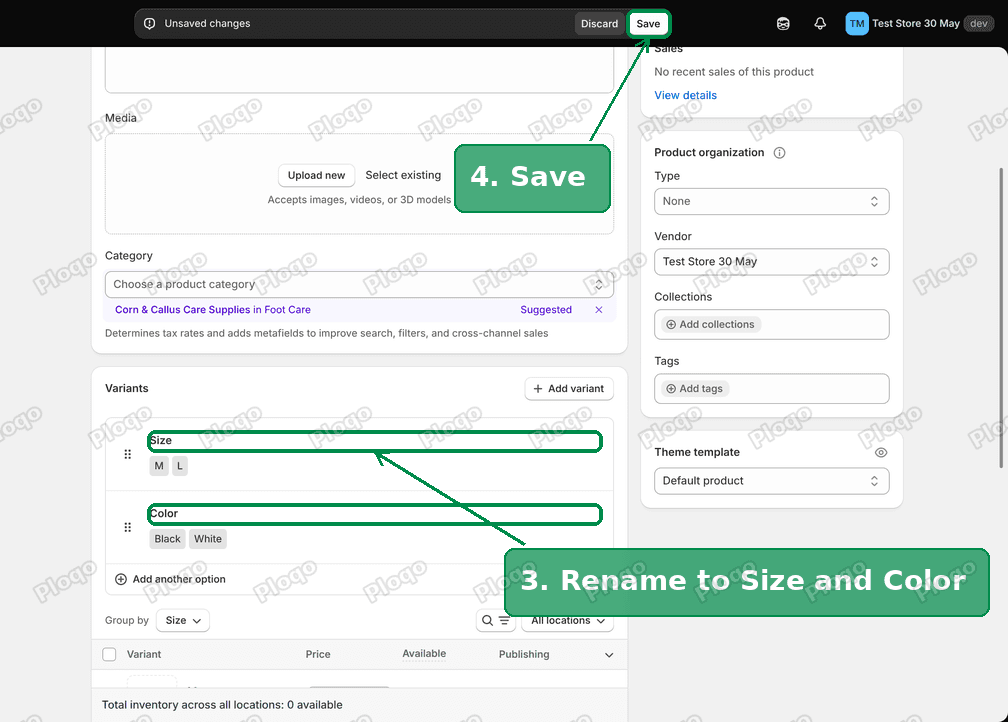Dismiss the suggested category with X
Viewport: 1008px width, 722px height.
(x=598, y=310)
